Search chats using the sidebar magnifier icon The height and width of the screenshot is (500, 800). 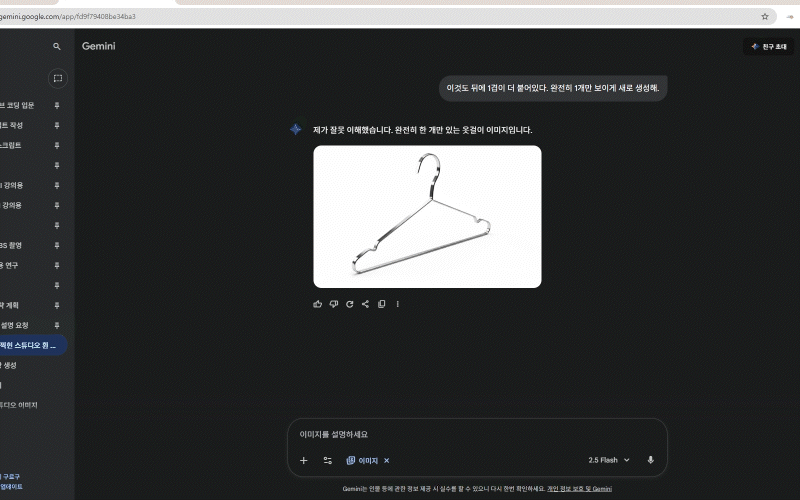(57, 47)
